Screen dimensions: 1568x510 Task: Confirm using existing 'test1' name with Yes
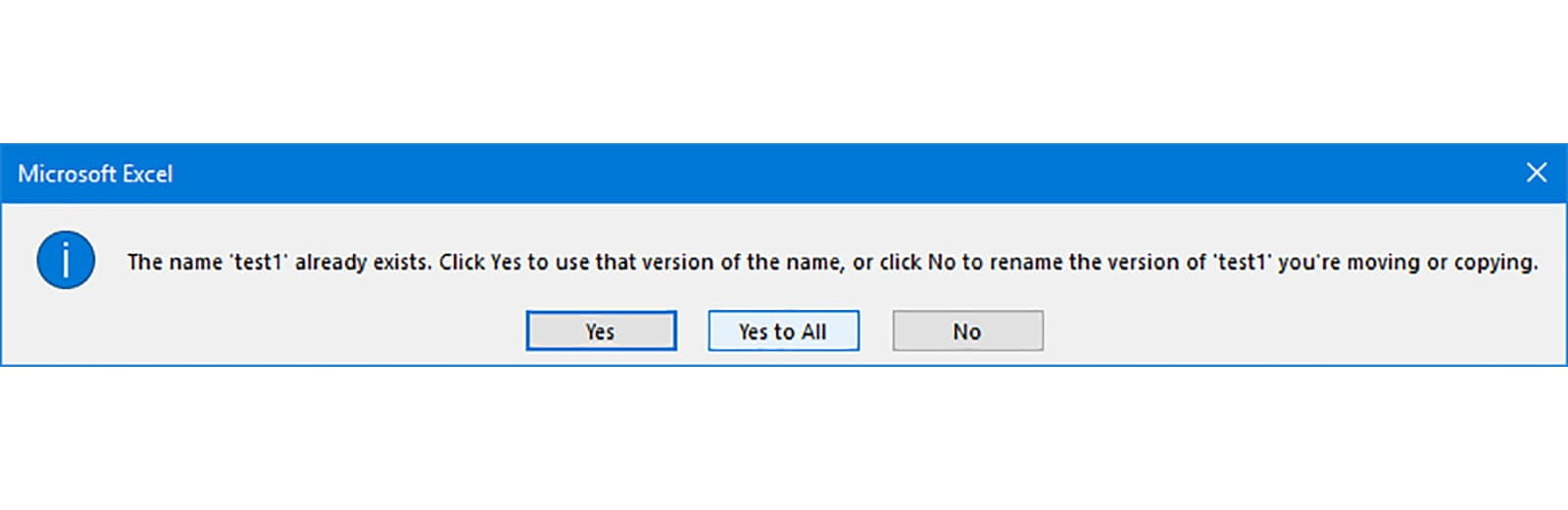point(601,331)
